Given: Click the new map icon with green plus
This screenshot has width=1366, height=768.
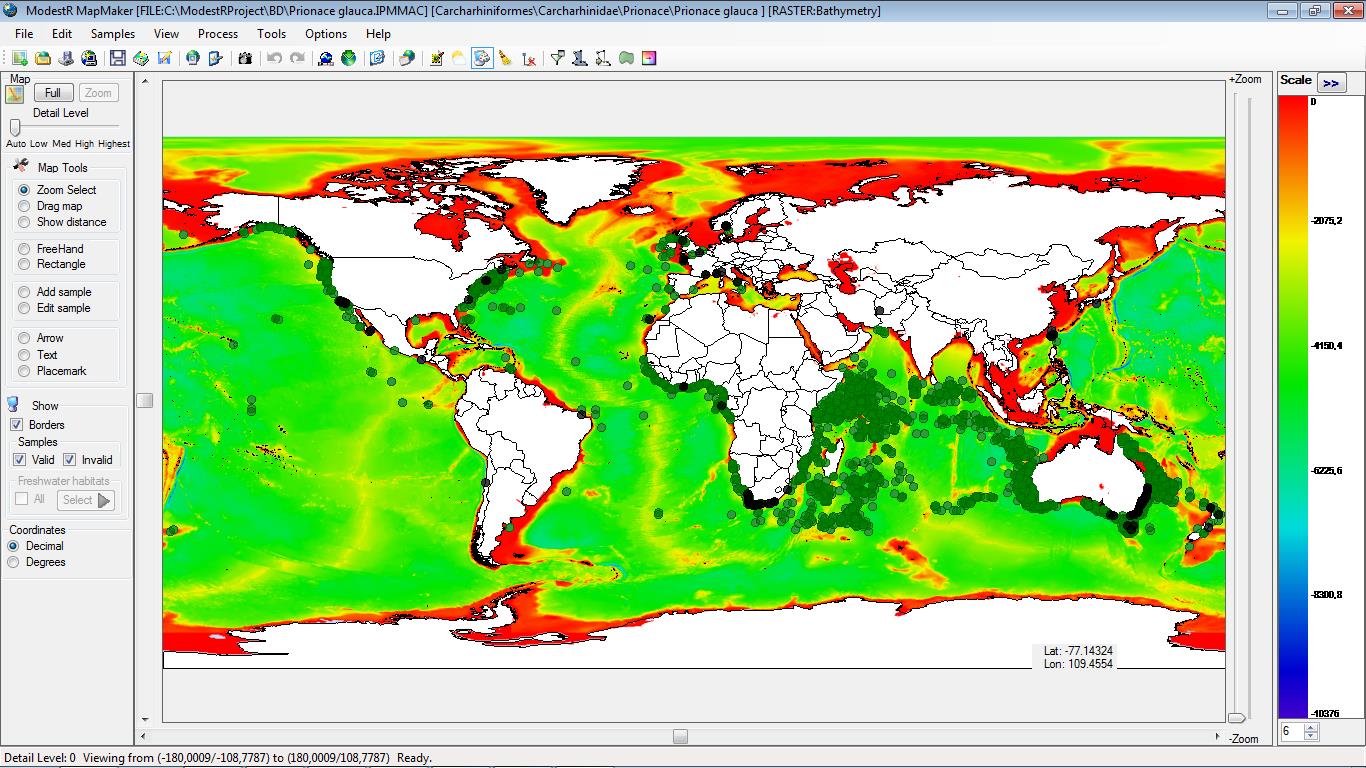Looking at the screenshot, I should click(20, 58).
